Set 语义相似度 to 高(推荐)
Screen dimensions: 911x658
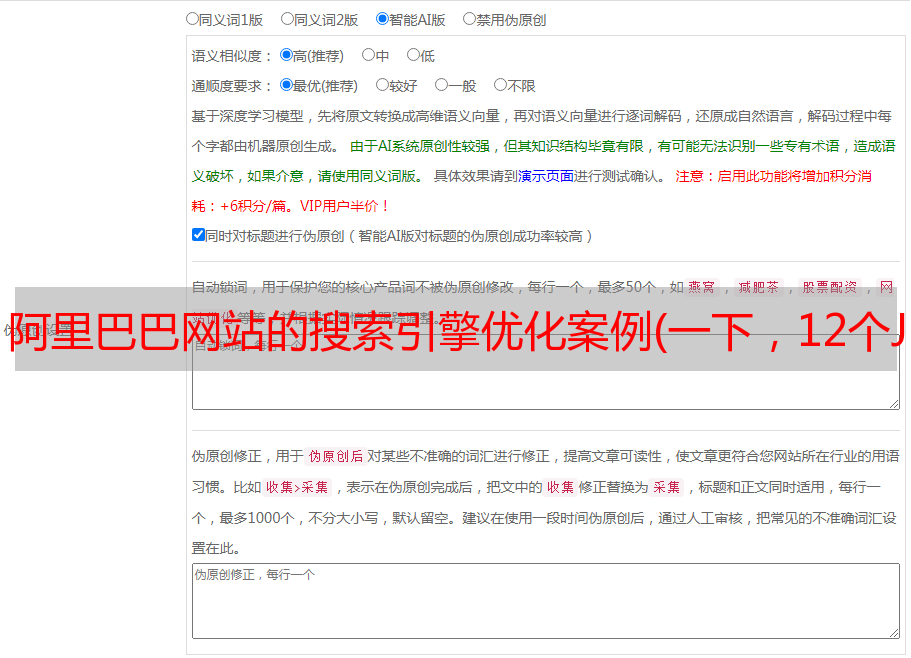click(286, 55)
